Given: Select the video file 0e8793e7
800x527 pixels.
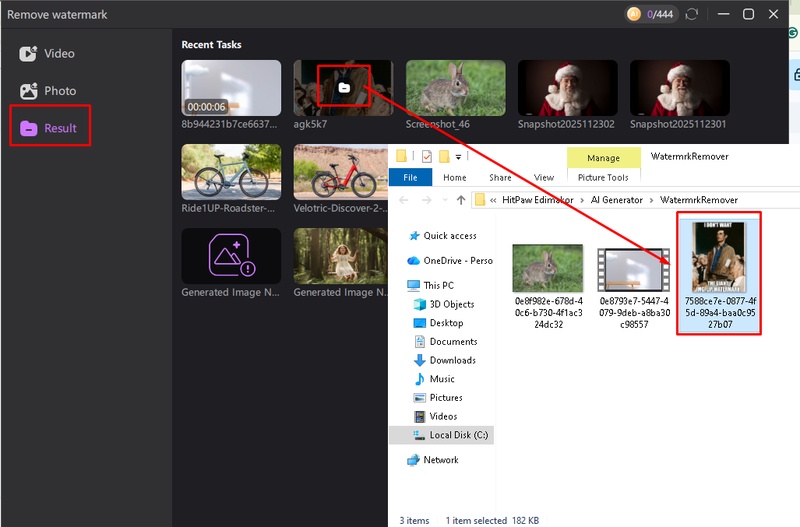Looking at the screenshot, I should 634,288.
